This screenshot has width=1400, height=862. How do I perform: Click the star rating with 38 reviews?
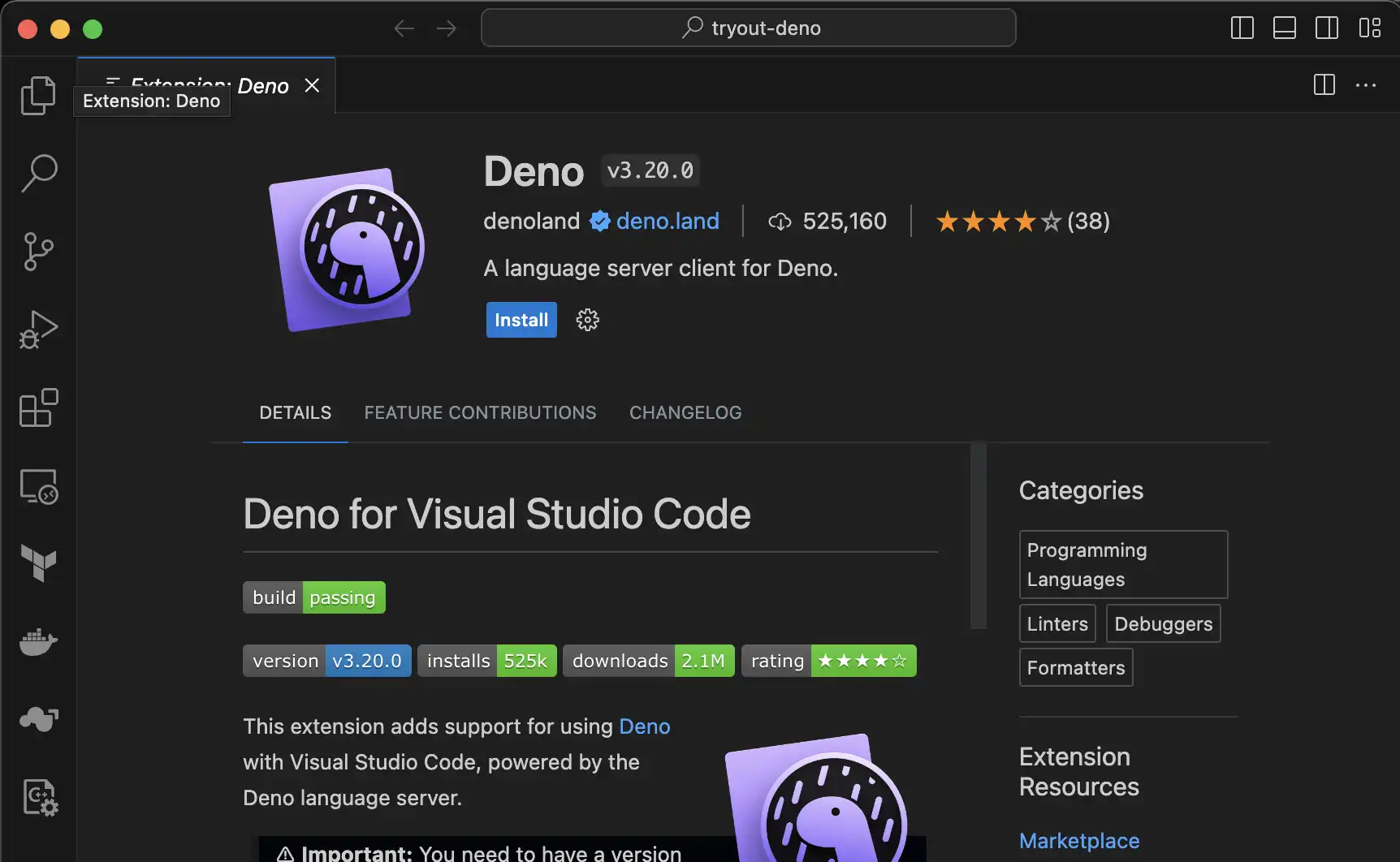click(1022, 221)
